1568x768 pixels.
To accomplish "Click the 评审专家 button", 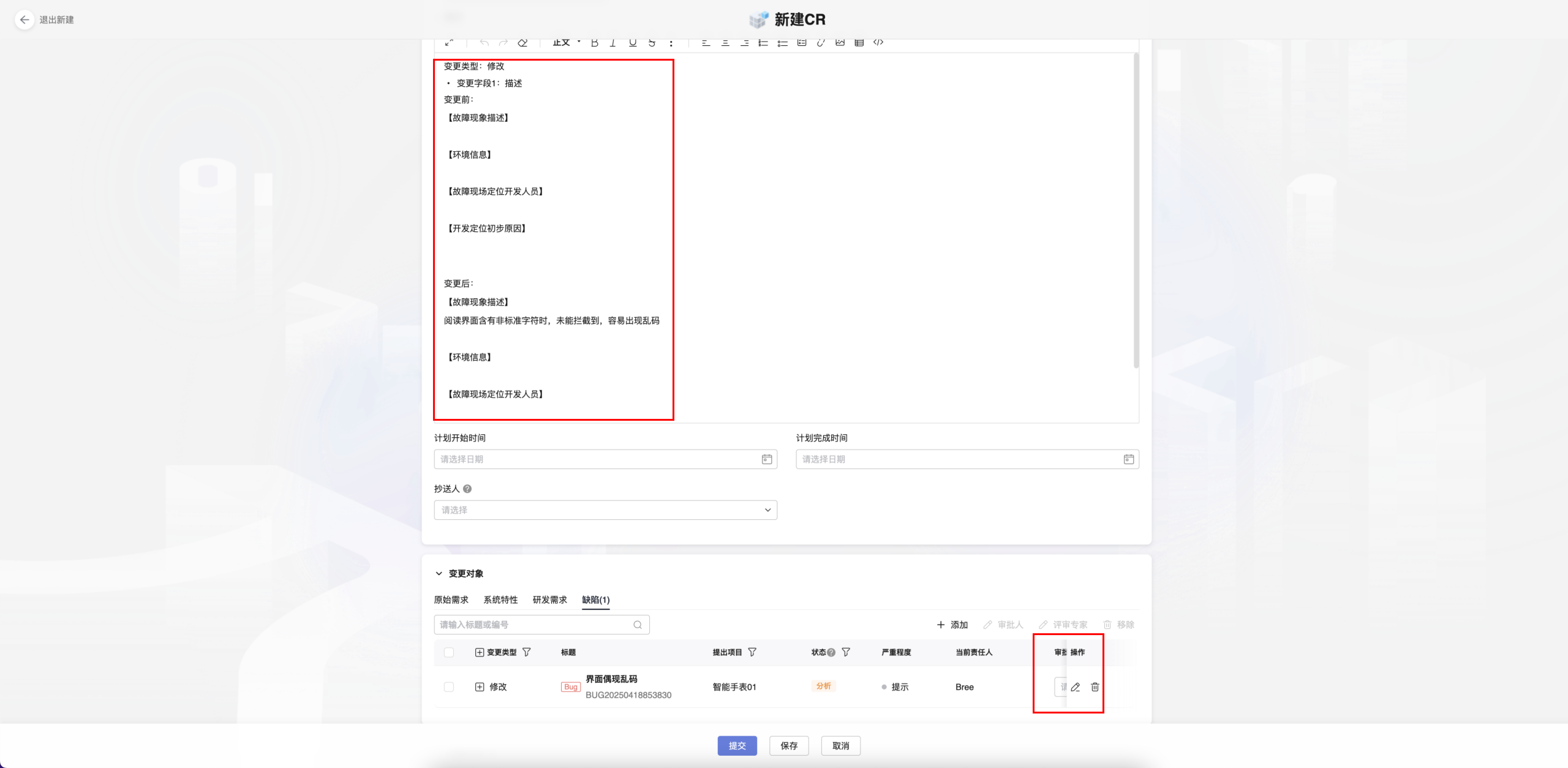I will click(1063, 625).
